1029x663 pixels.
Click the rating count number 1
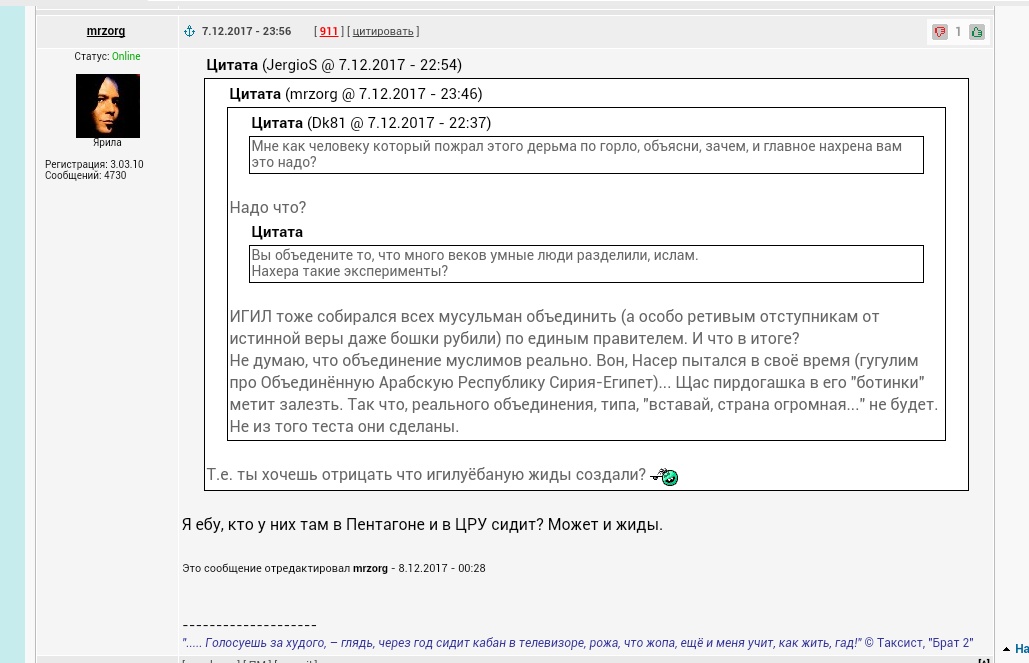point(958,32)
